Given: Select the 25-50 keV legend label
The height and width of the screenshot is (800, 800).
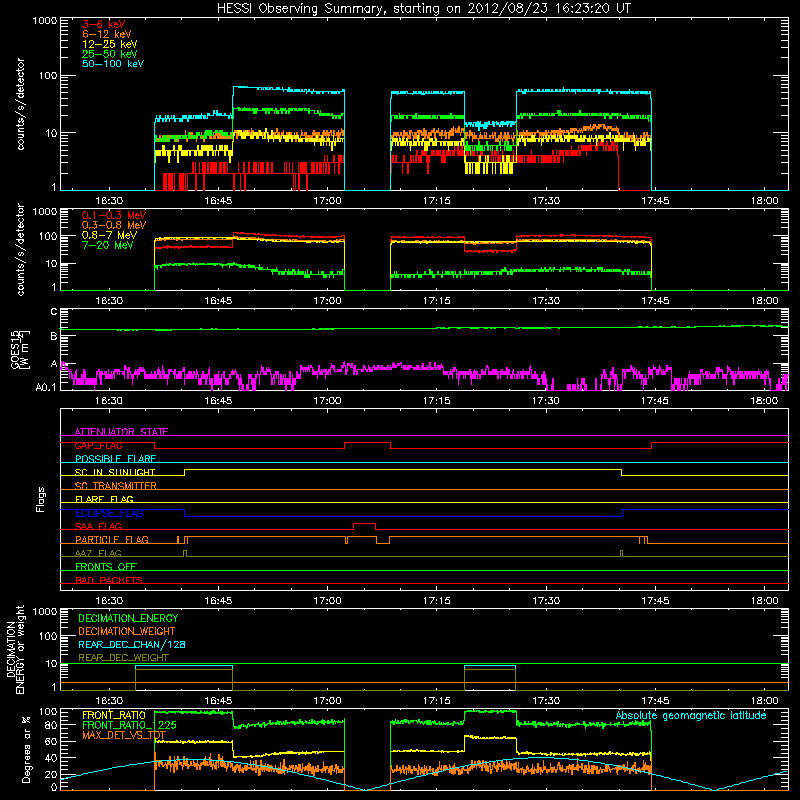Looking at the screenshot, I should (x=110, y=54).
